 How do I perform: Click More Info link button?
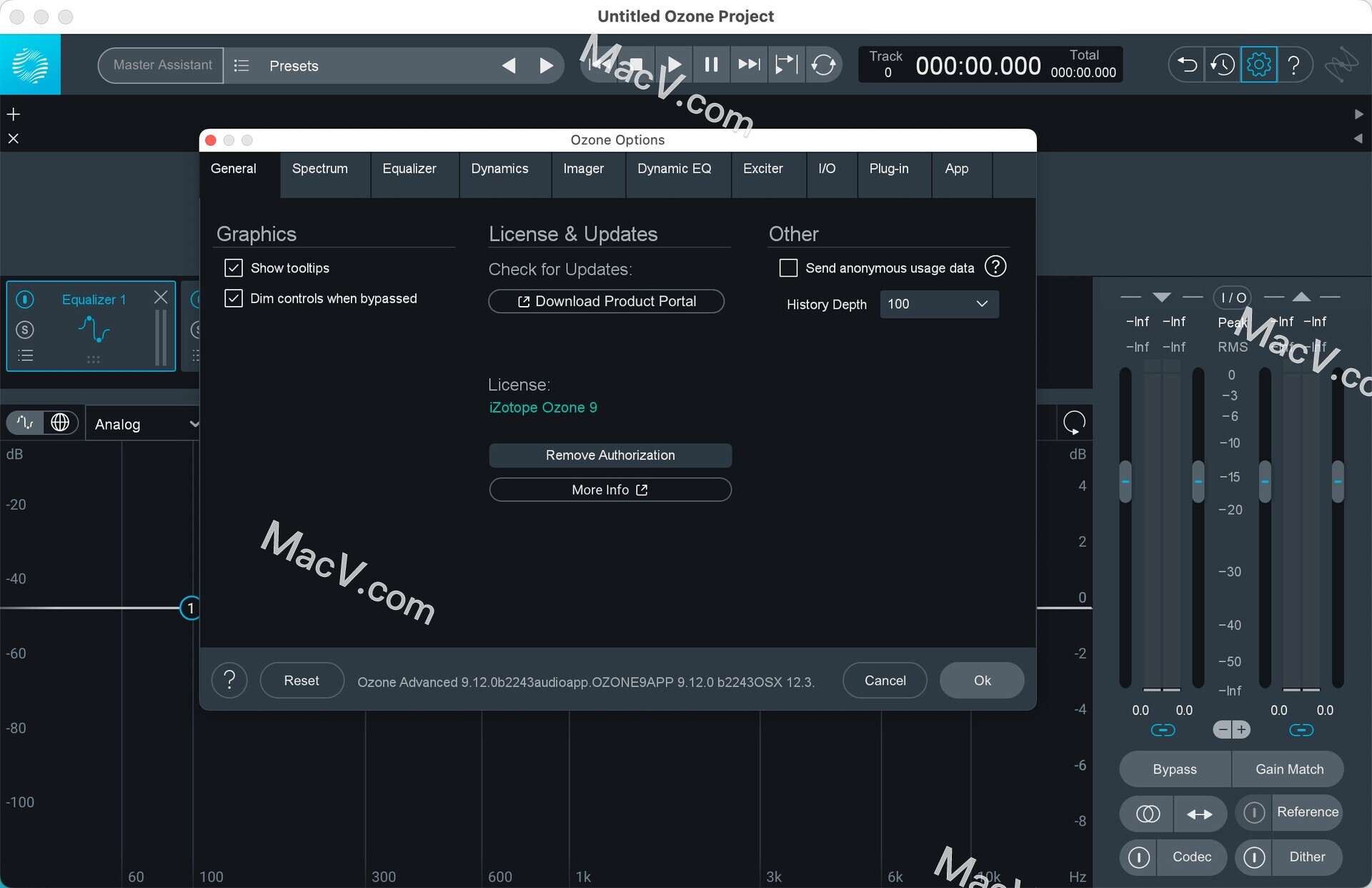610,490
